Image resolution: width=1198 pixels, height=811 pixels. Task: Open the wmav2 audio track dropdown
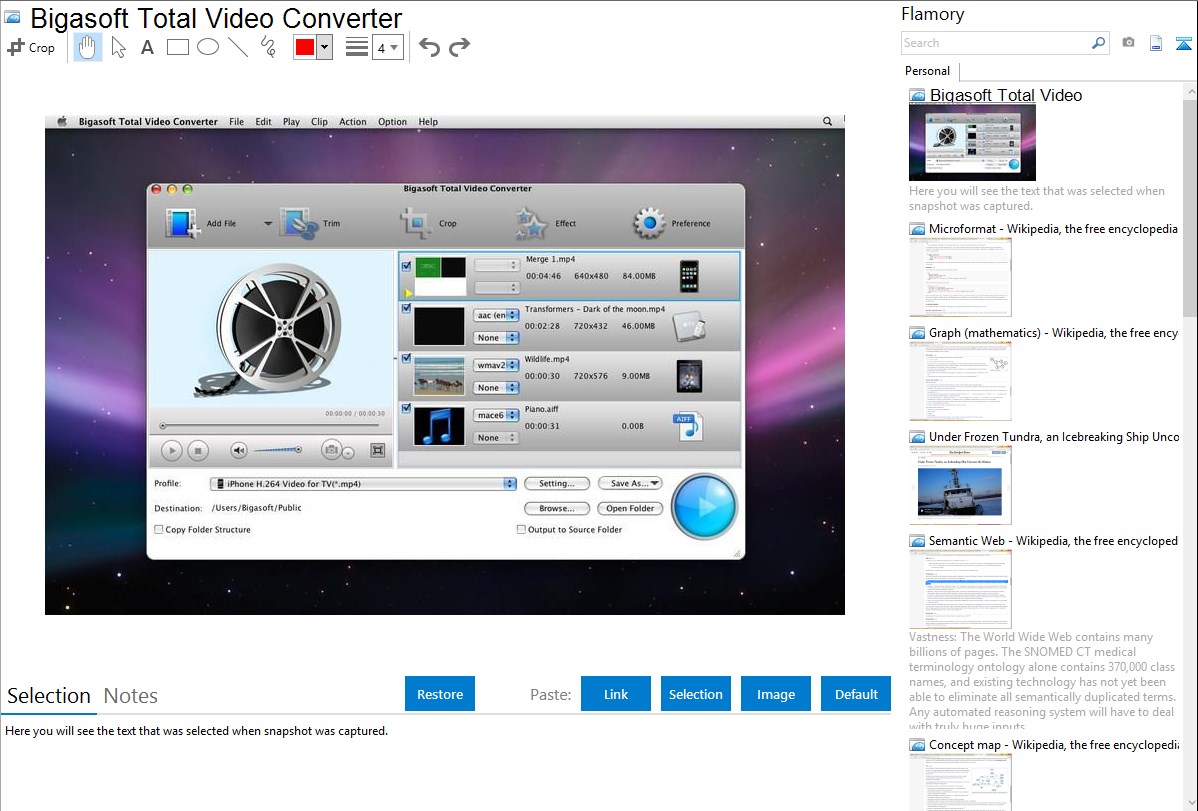(497, 365)
